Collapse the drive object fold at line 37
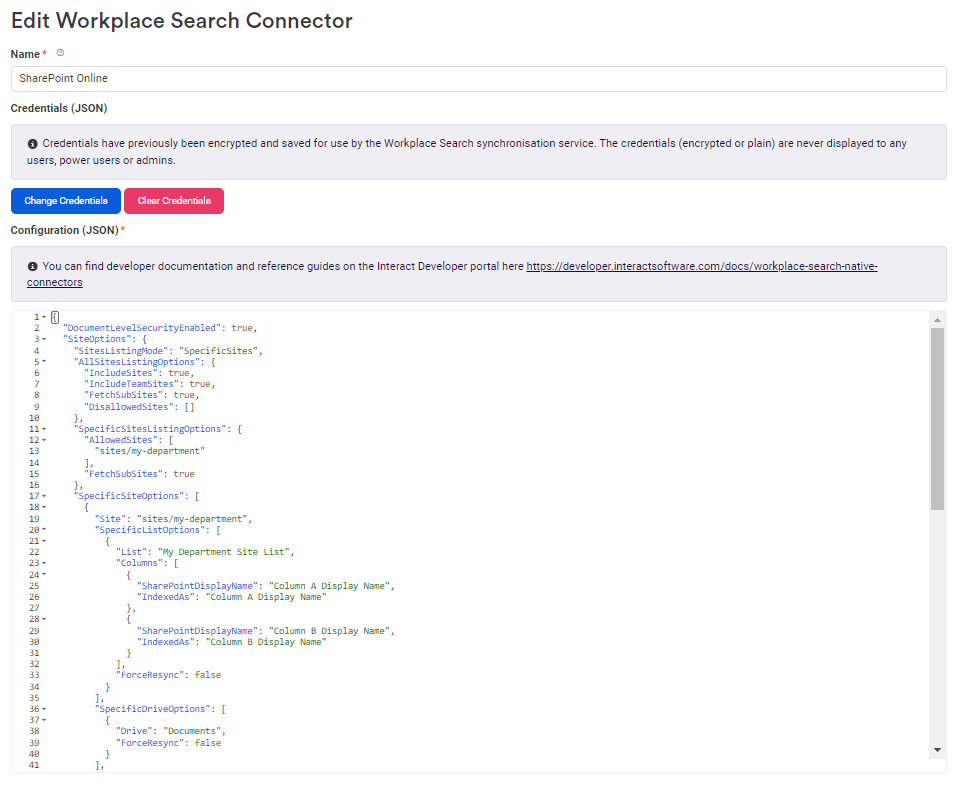 (44, 720)
